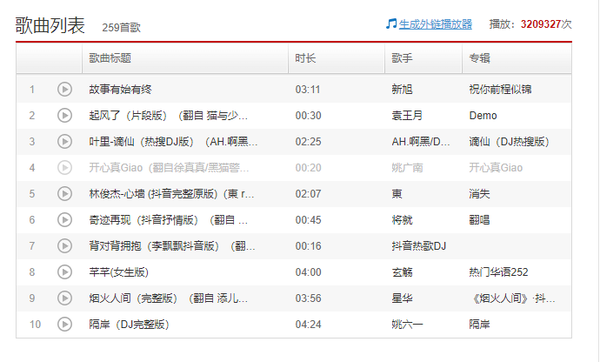Image resolution: width=600 pixels, height=362 pixels.
Task: Open artist 姚六一
Action: (x=407, y=324)
